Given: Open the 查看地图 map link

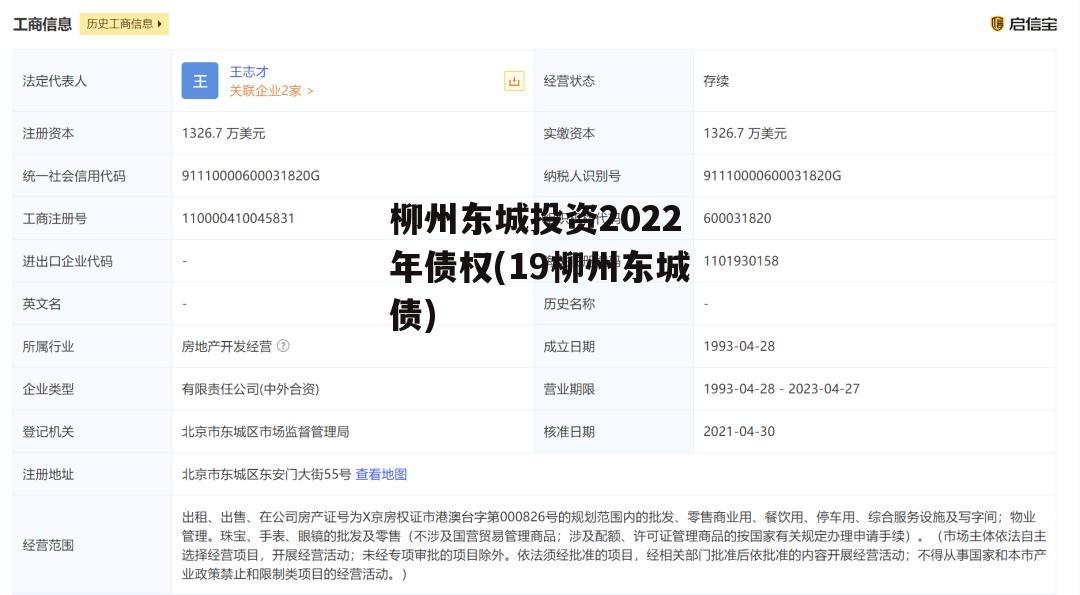Looking at the screenshot, I should 381,474.
